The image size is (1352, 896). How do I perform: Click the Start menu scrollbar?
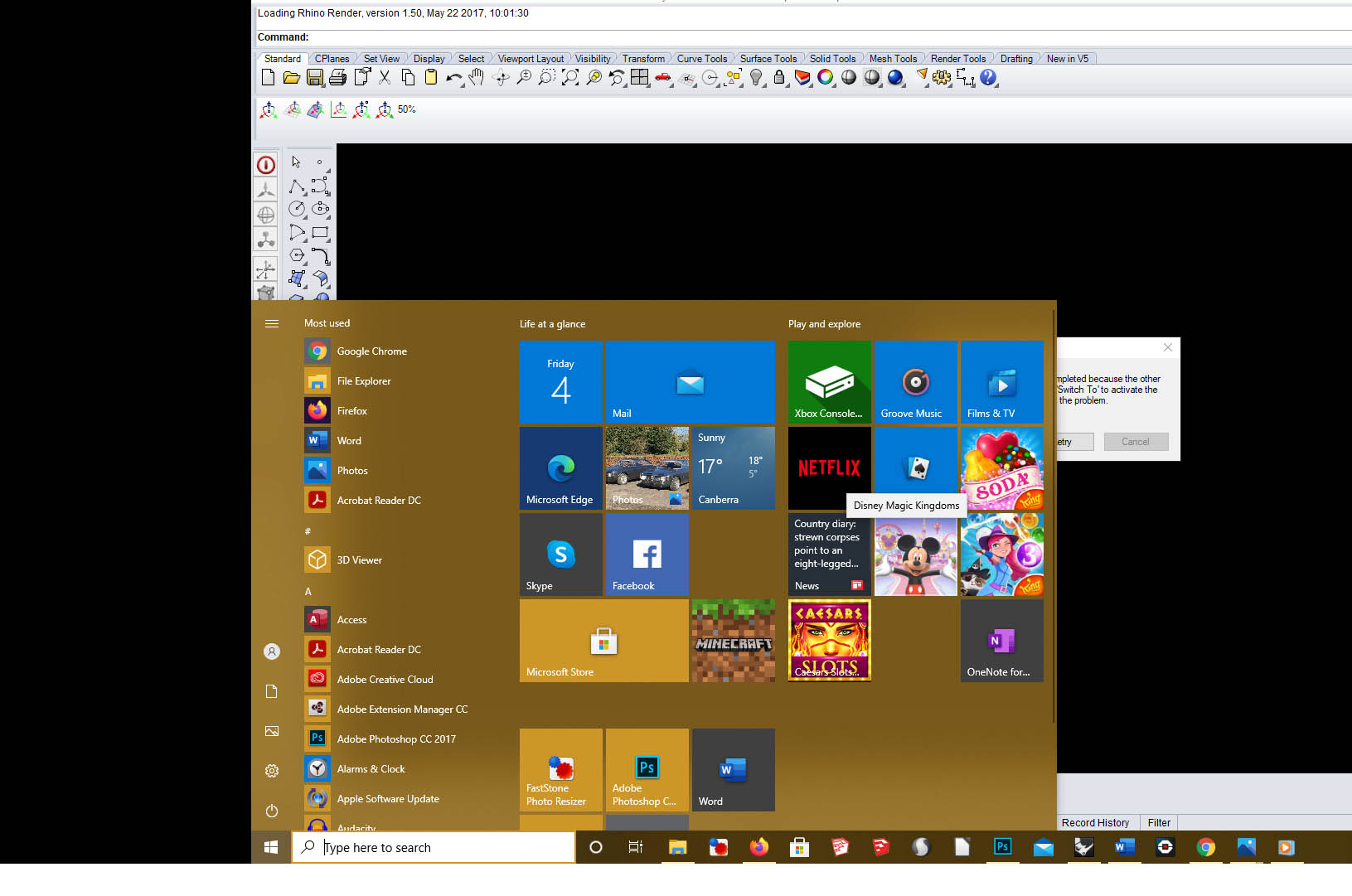(x=1054, y=516)
